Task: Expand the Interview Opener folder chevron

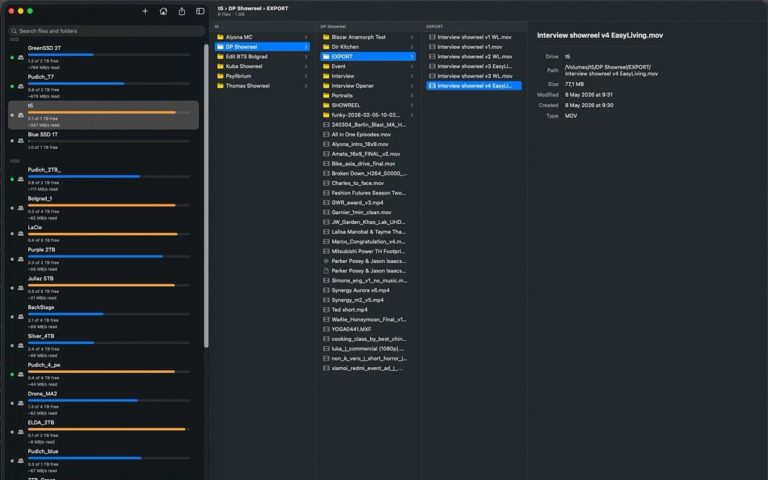Action: click(412, 86)
